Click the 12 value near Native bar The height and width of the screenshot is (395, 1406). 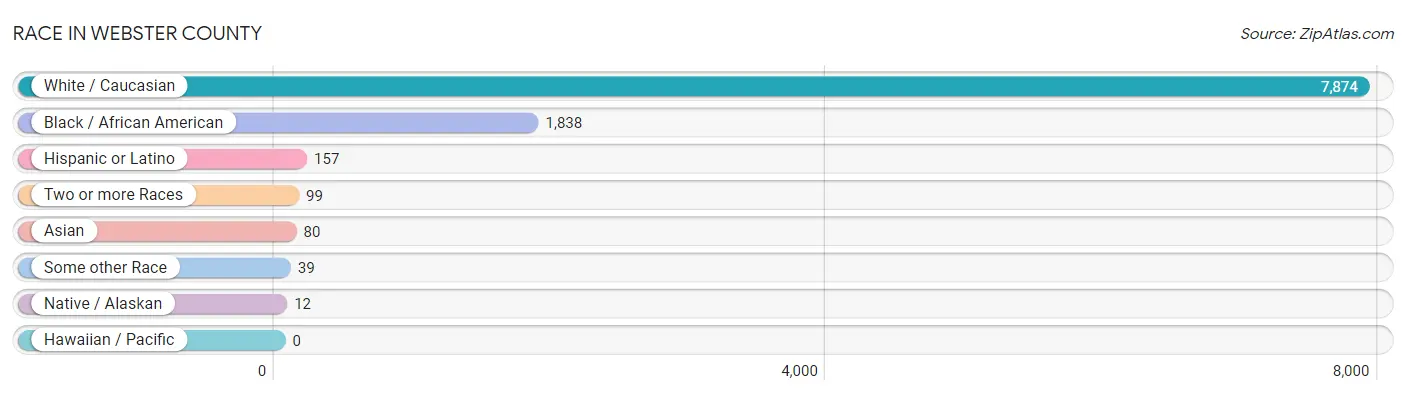[x=303, y=304]
